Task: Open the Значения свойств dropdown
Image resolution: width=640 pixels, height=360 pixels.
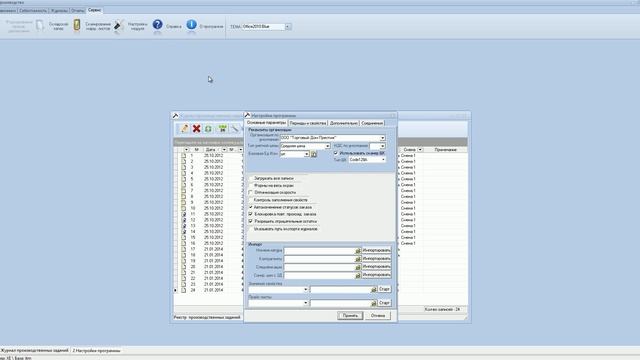Action: pos(305,289)
